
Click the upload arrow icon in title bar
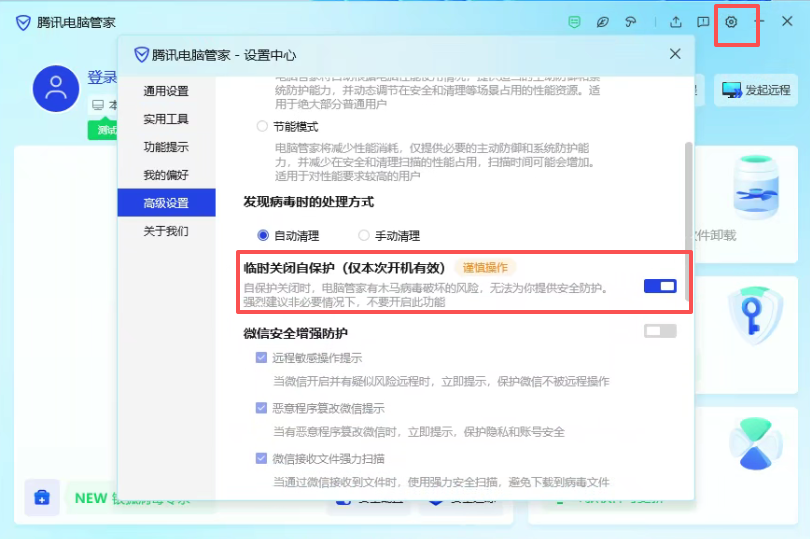tap(676, 21)
